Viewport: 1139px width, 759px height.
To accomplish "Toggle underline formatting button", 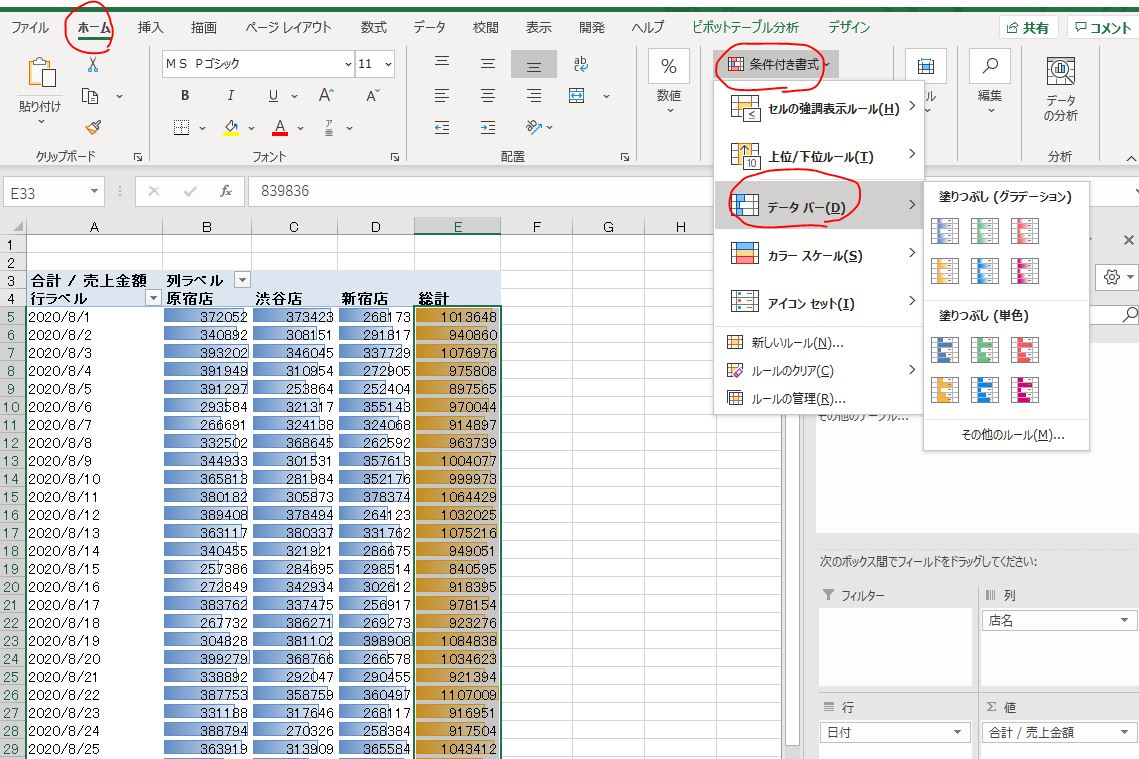I will 273,96.
